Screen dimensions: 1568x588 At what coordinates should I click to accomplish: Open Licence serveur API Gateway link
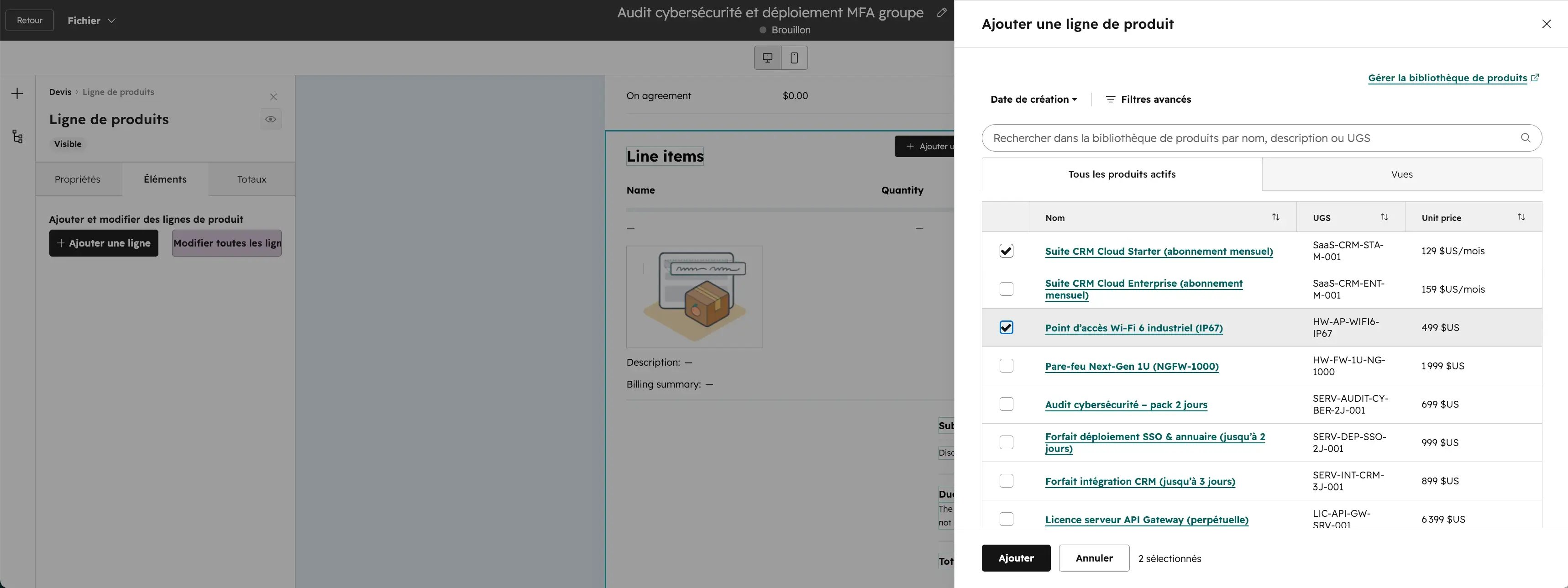(x=1147, y=520)
